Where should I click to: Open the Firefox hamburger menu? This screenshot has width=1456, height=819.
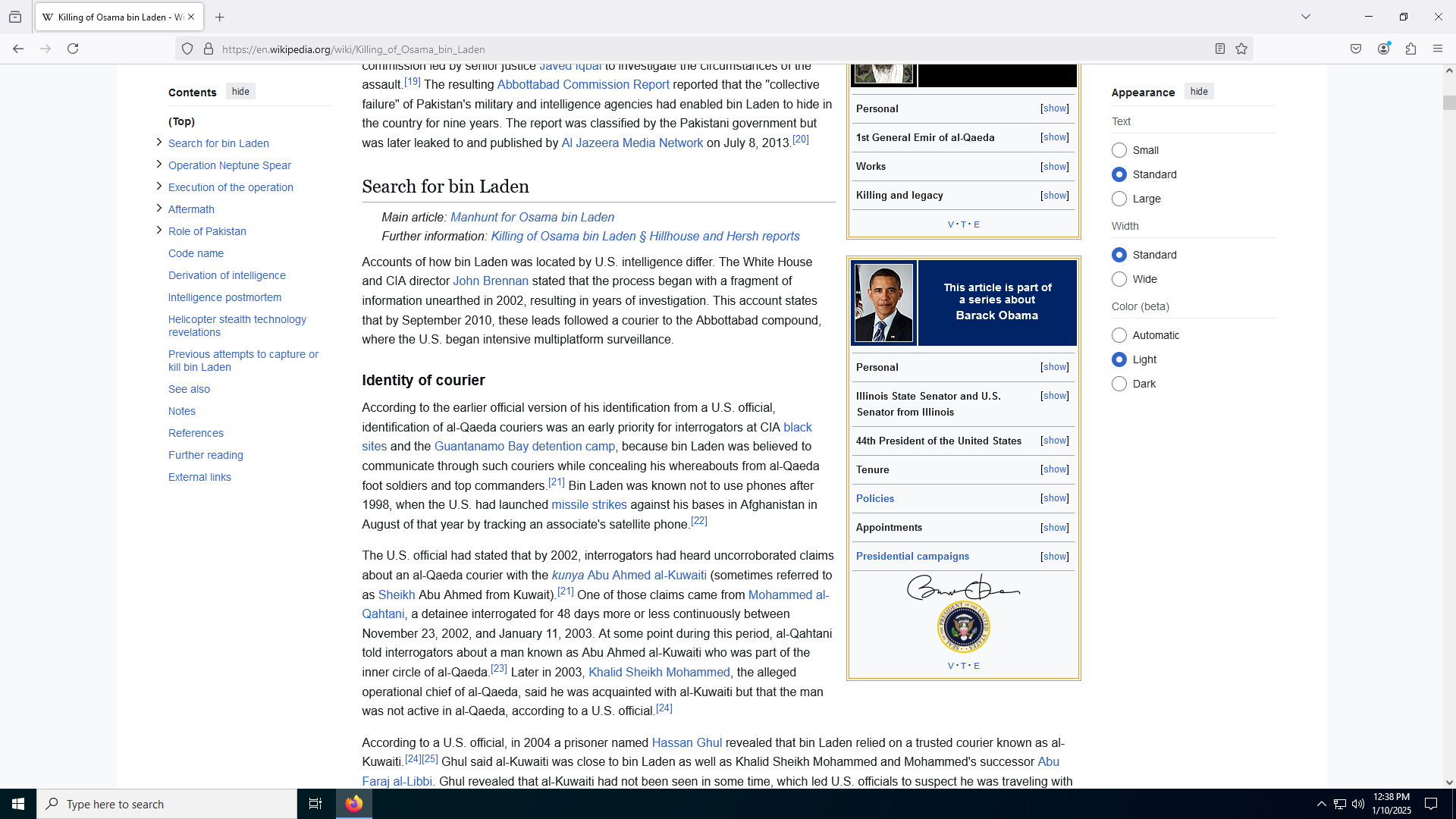(1438, 49)
